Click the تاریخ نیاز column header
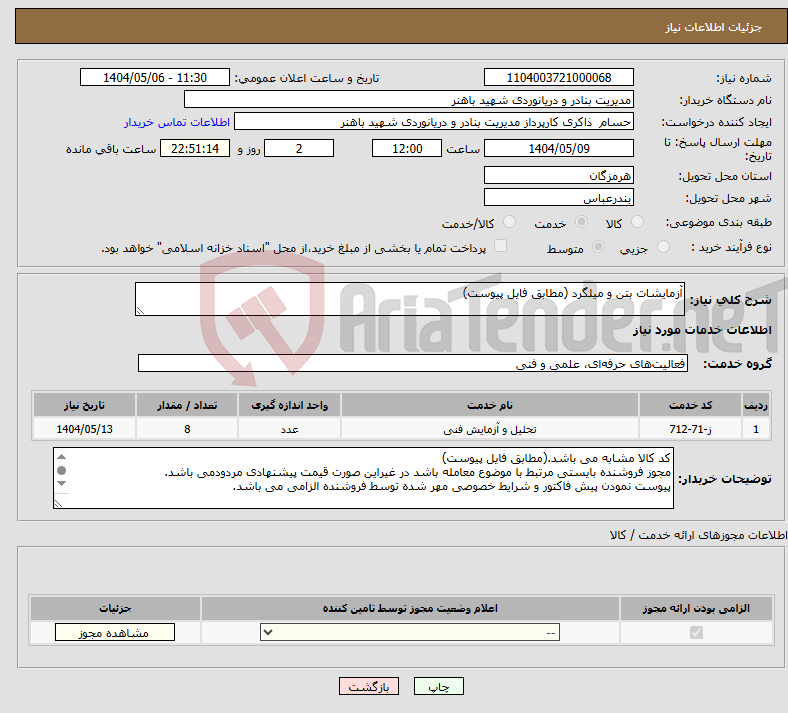This screenshot has height=713, width=788. (x=84, y=405)
